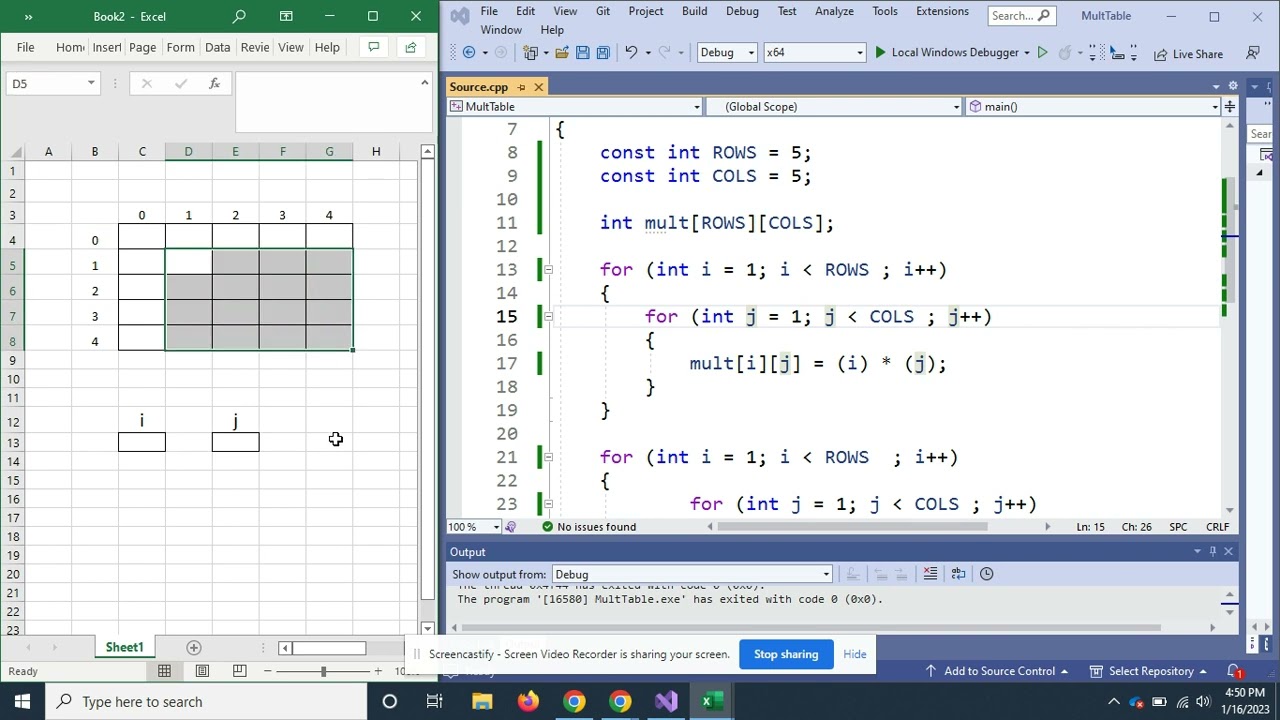Expand the Excel formula bar

click(x=424, y=84)
